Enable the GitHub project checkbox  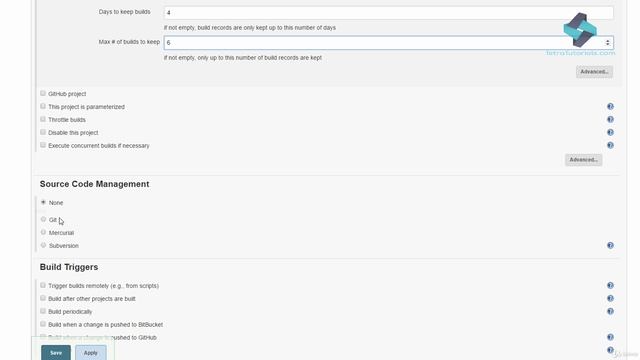point(43,93)
